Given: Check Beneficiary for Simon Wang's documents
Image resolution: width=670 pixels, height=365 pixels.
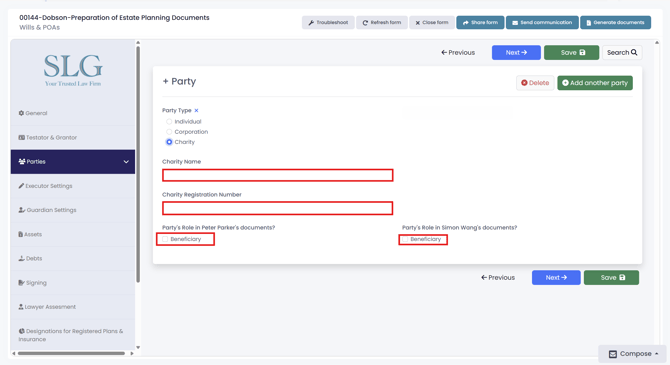Looking at the screenshot, I should (406, 239).
